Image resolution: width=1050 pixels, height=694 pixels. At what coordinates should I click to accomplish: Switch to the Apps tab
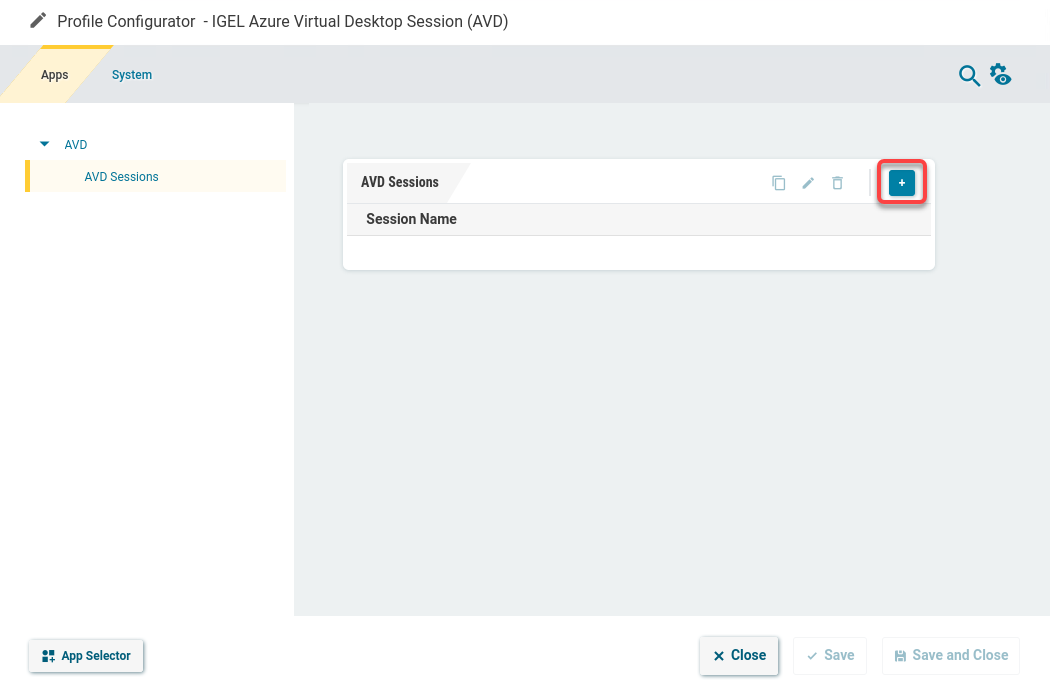tap(55, 75)
